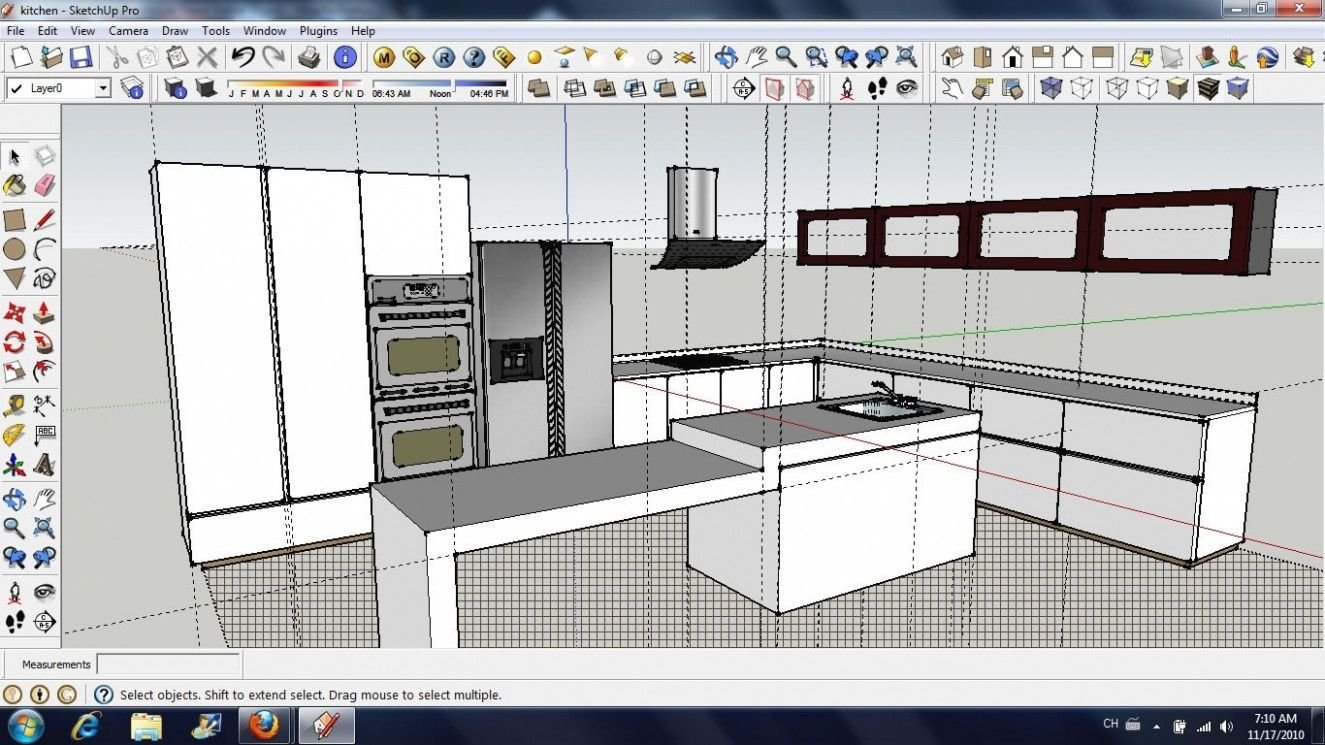Click the Iso house view icon
1325x745 pixels.
pos(952,57)
